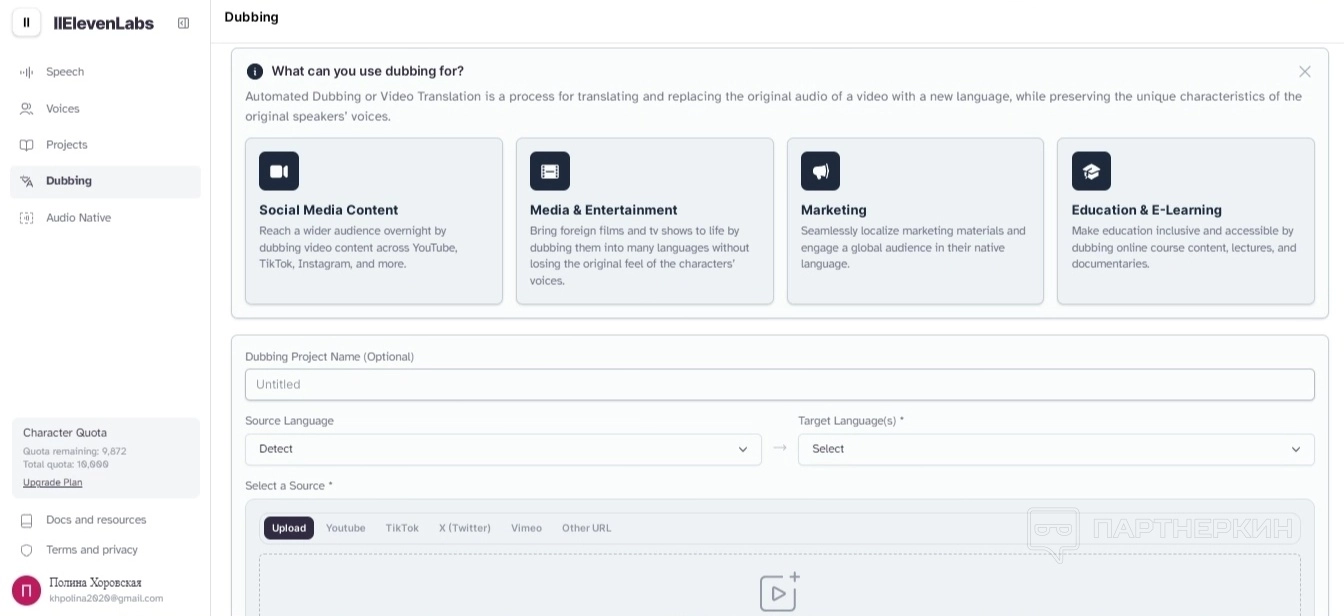The height and width of the screenshot is (616, 1344).
Task: Click the Dubbing Project Name input field
Action: 779,384
